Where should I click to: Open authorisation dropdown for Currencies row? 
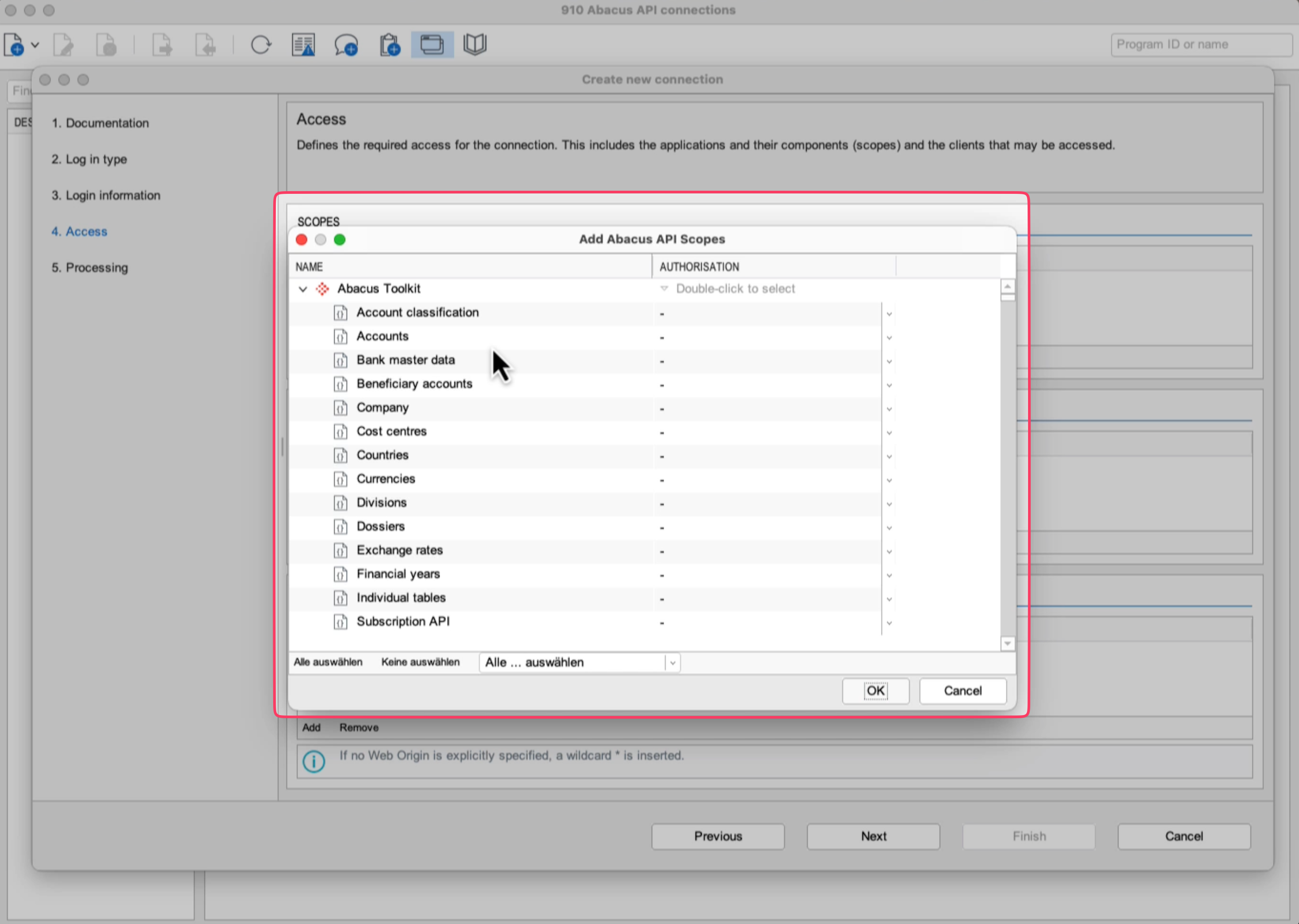tap(889, 481)
